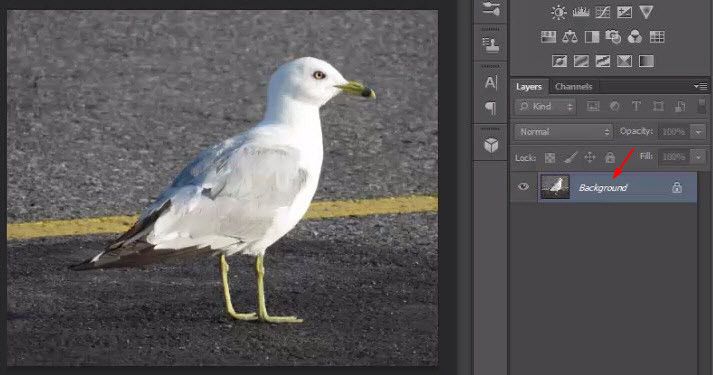This screenshot has width=713, height=375.
Task: Toggle lock position (move arrows icon)
Action: [x=590, y=158]
